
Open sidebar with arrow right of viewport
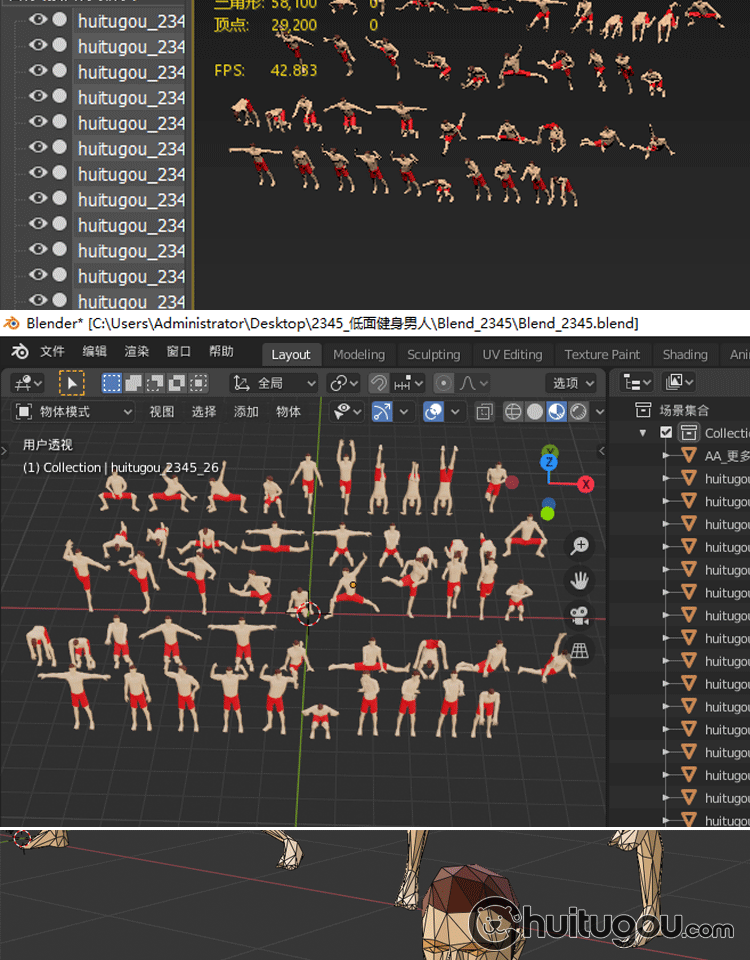pyautogui.click(x=601, y=451)
